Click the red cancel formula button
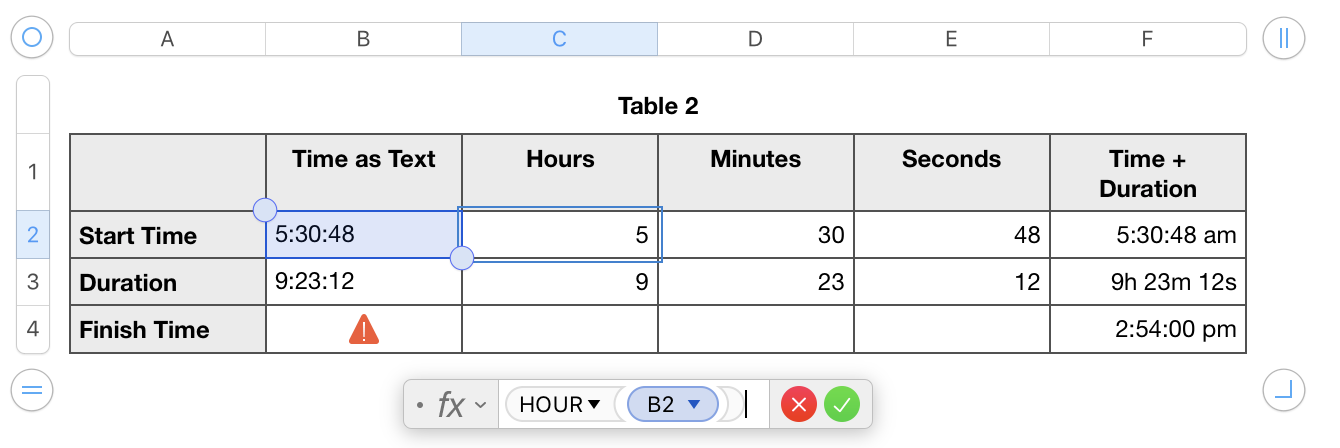The width and height of the screenshot is (1340, 448). 798,405
